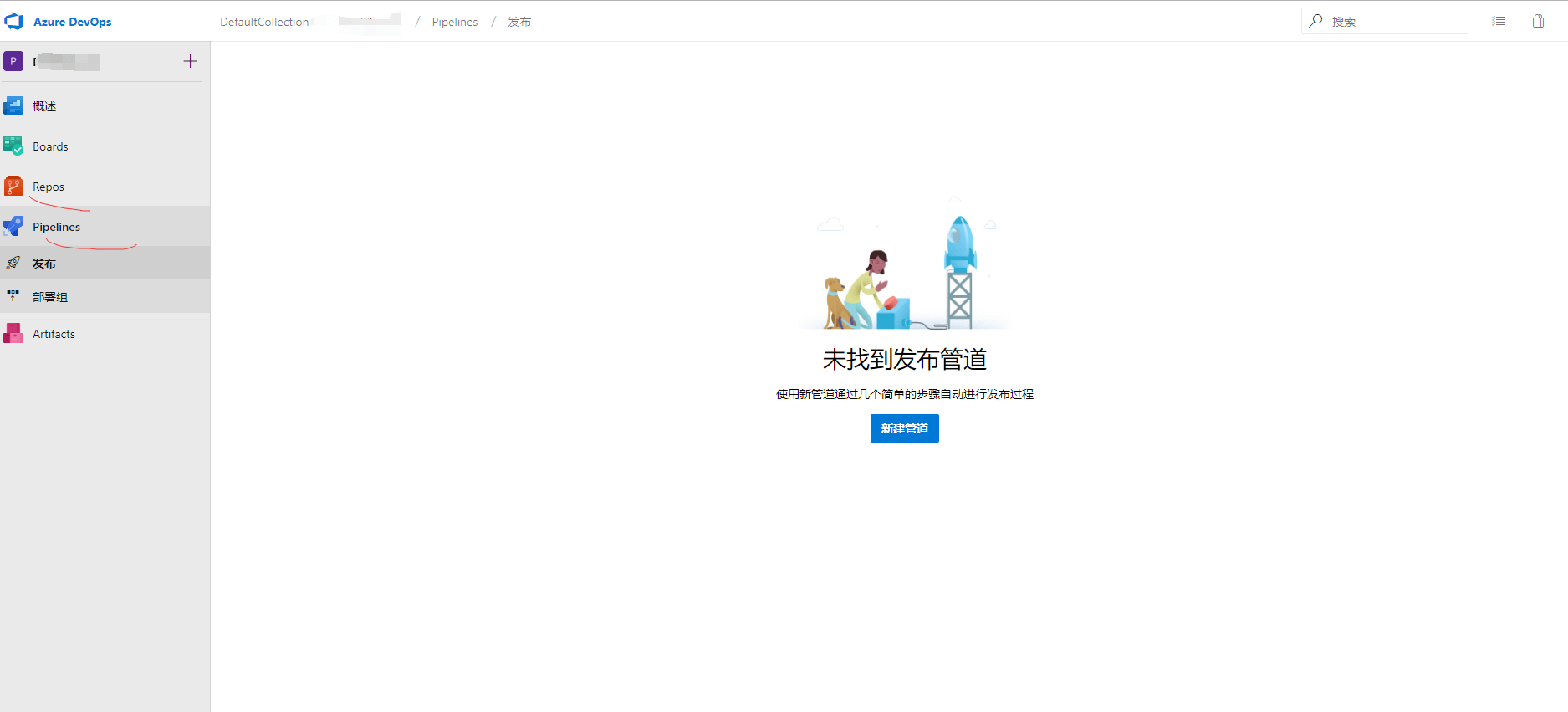Open the Marketplace shopping bag icon
The image size is (1568, 712).
pyautogui.click(x=1538, y=22)
